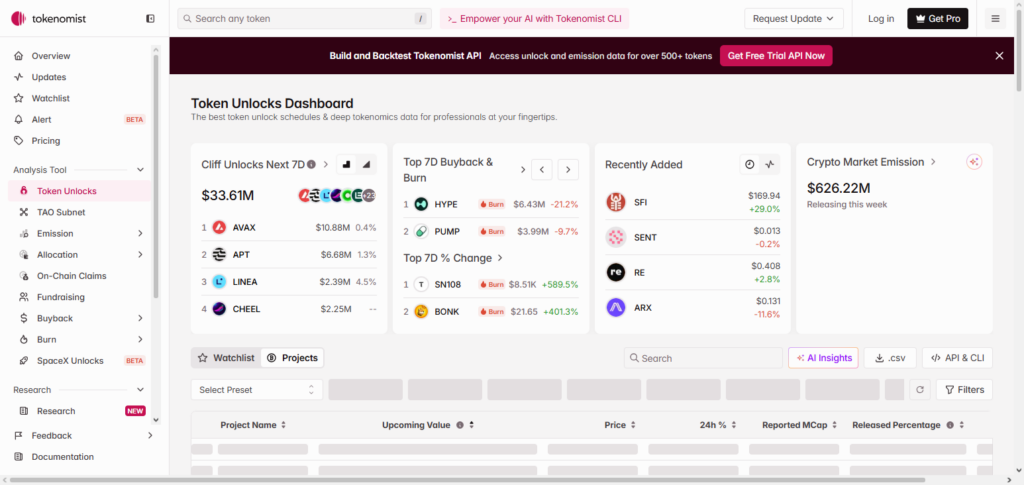Click the Cliff Unlocks info icon
This screenshot has height=485, width=1024.
pos(312,164)
